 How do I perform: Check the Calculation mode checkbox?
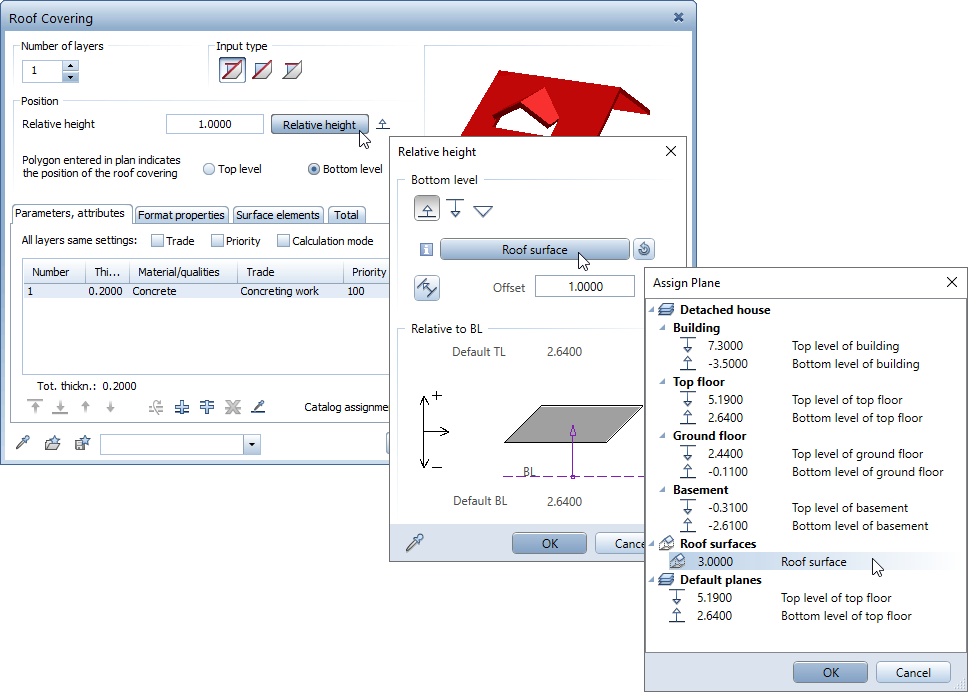[x=284, y=241]
